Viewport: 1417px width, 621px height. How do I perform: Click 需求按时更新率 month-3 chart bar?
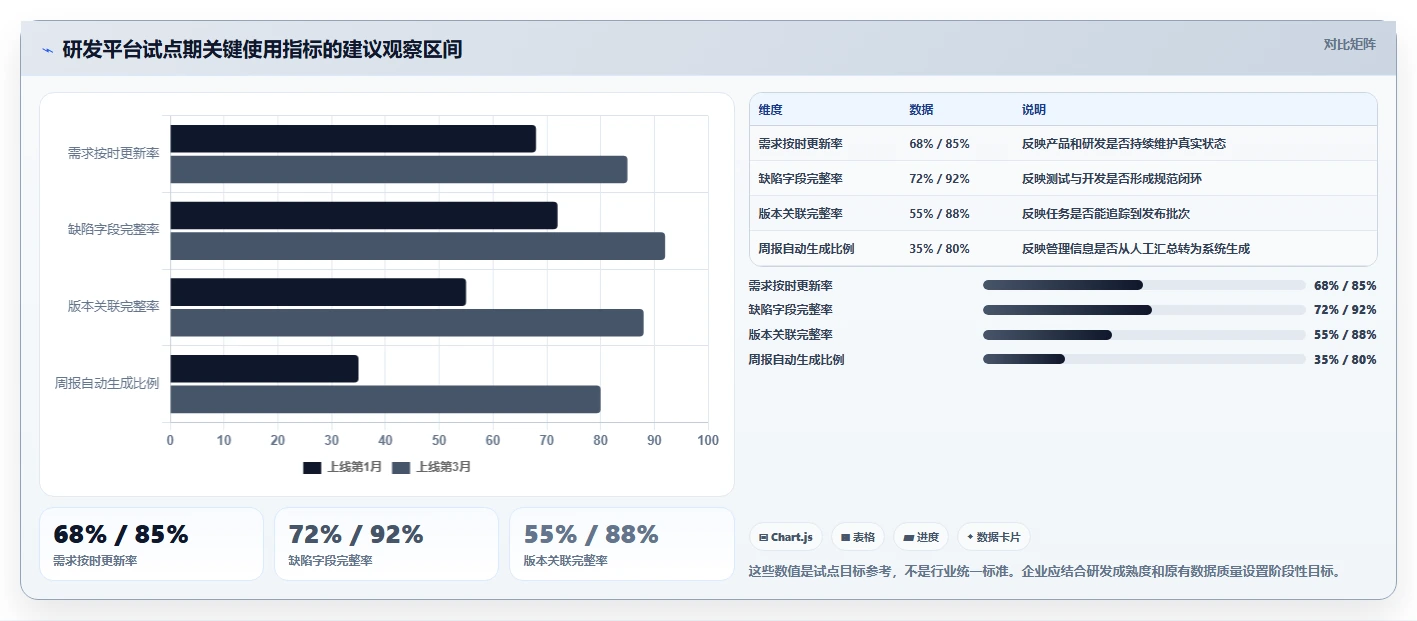point(399,169)
